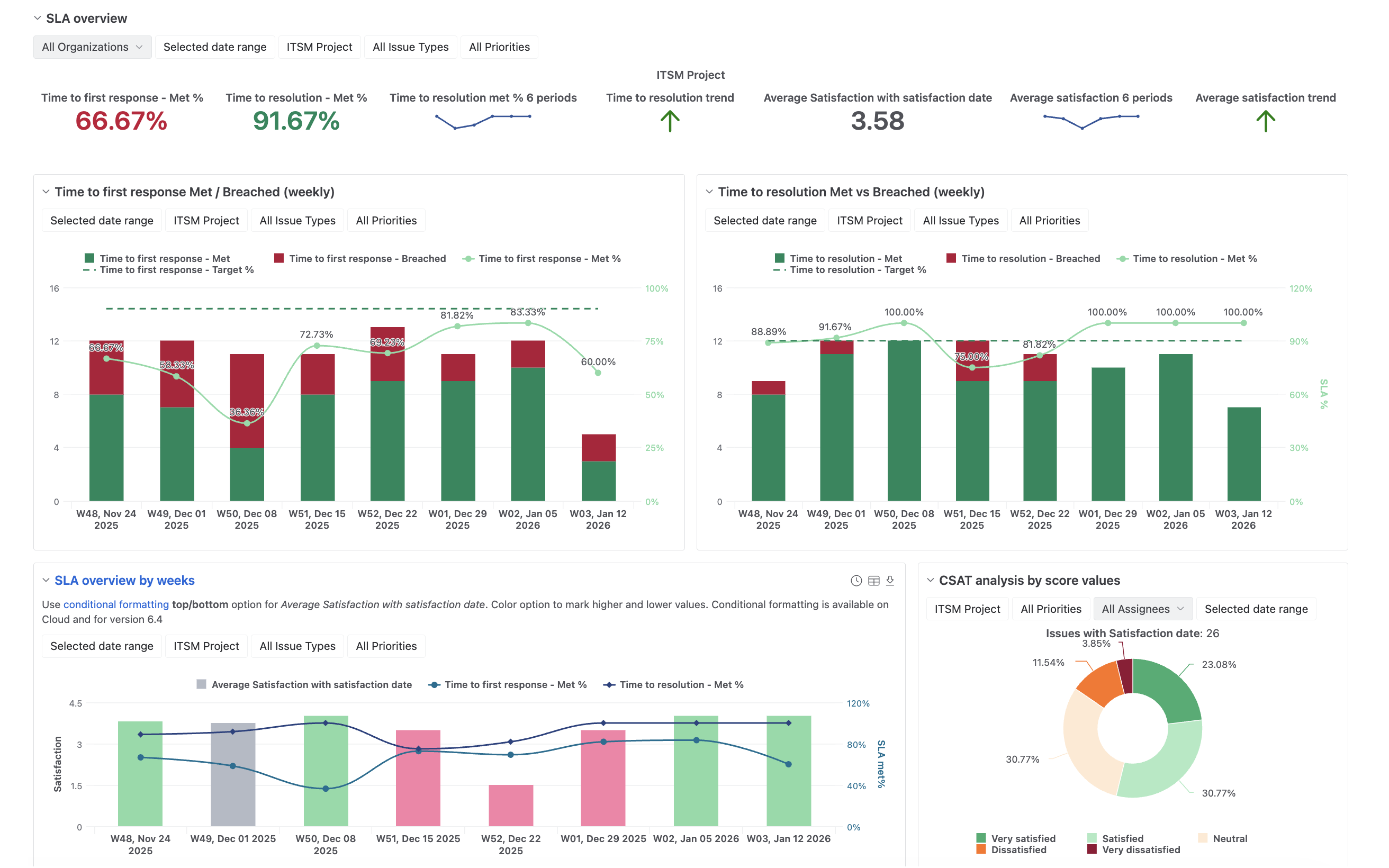This screenshot has height=868, width=1389.
Task: Collapse the Time to resolution Met vs Breached panel
Action: click(709, 192)
